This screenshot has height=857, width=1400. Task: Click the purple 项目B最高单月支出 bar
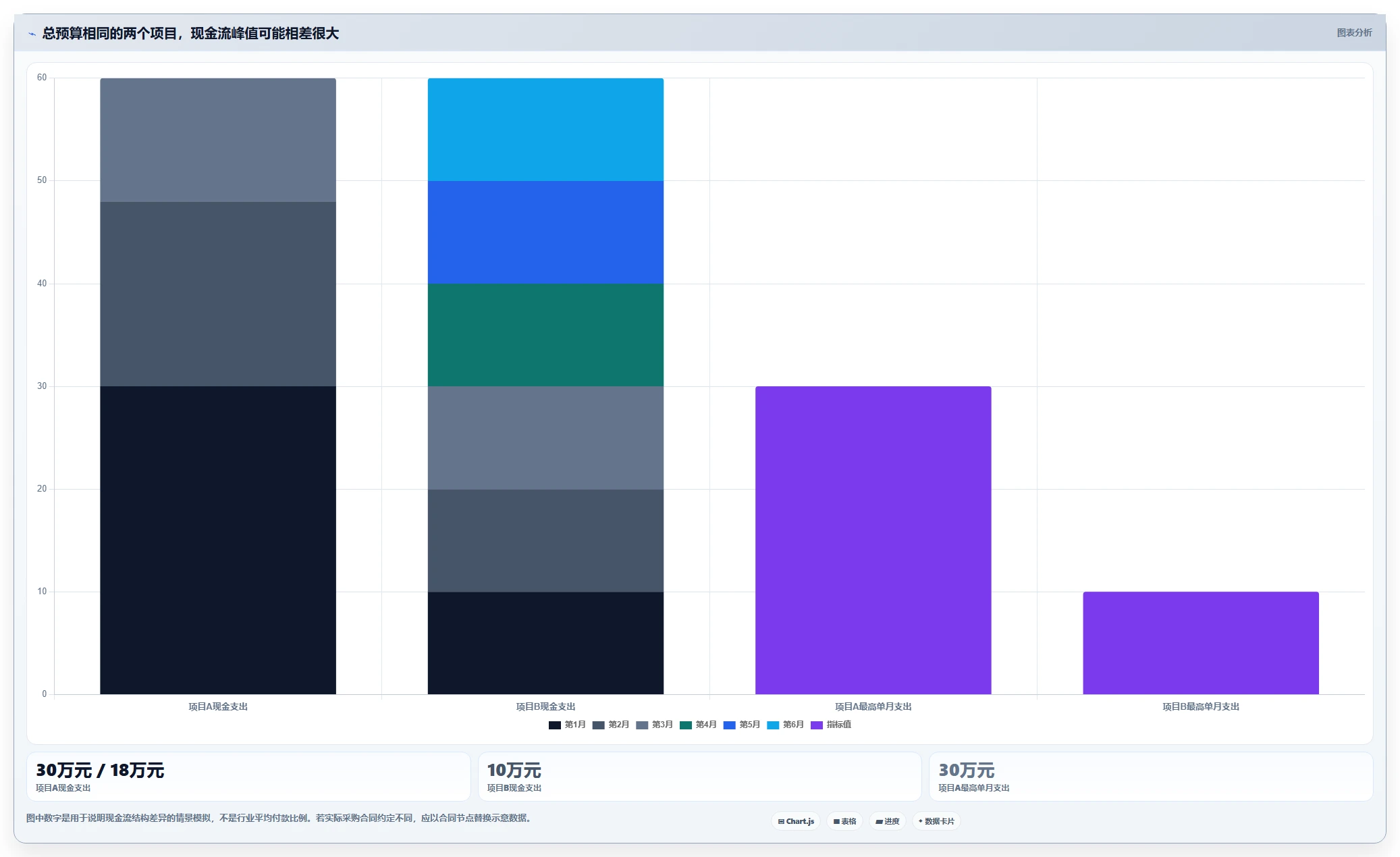(1201, 643)
